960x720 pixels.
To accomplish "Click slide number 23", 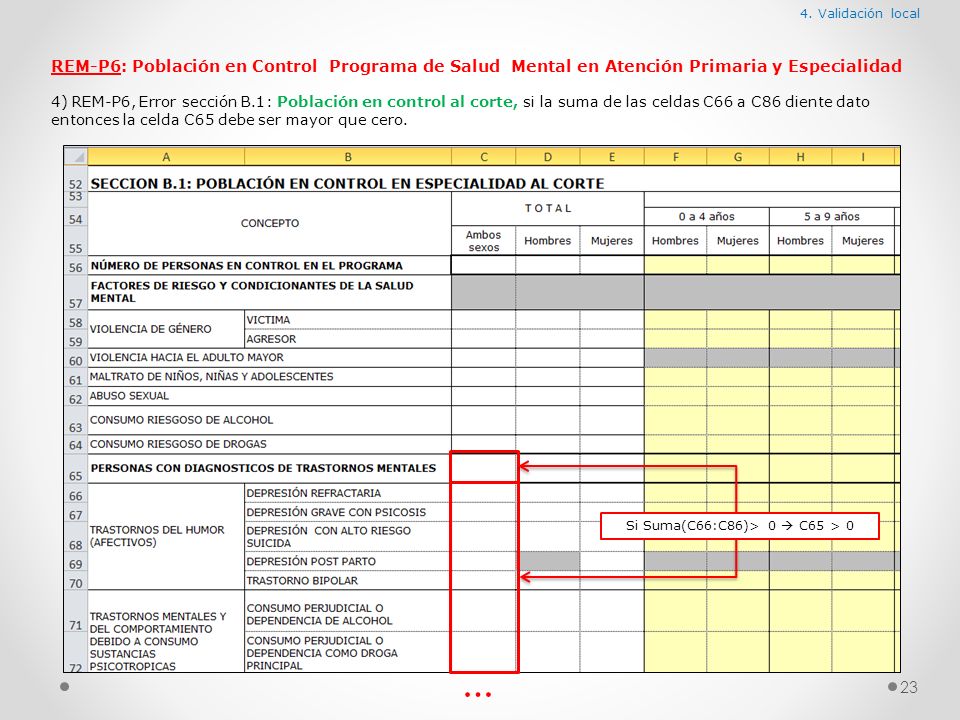I will point(909,687).
